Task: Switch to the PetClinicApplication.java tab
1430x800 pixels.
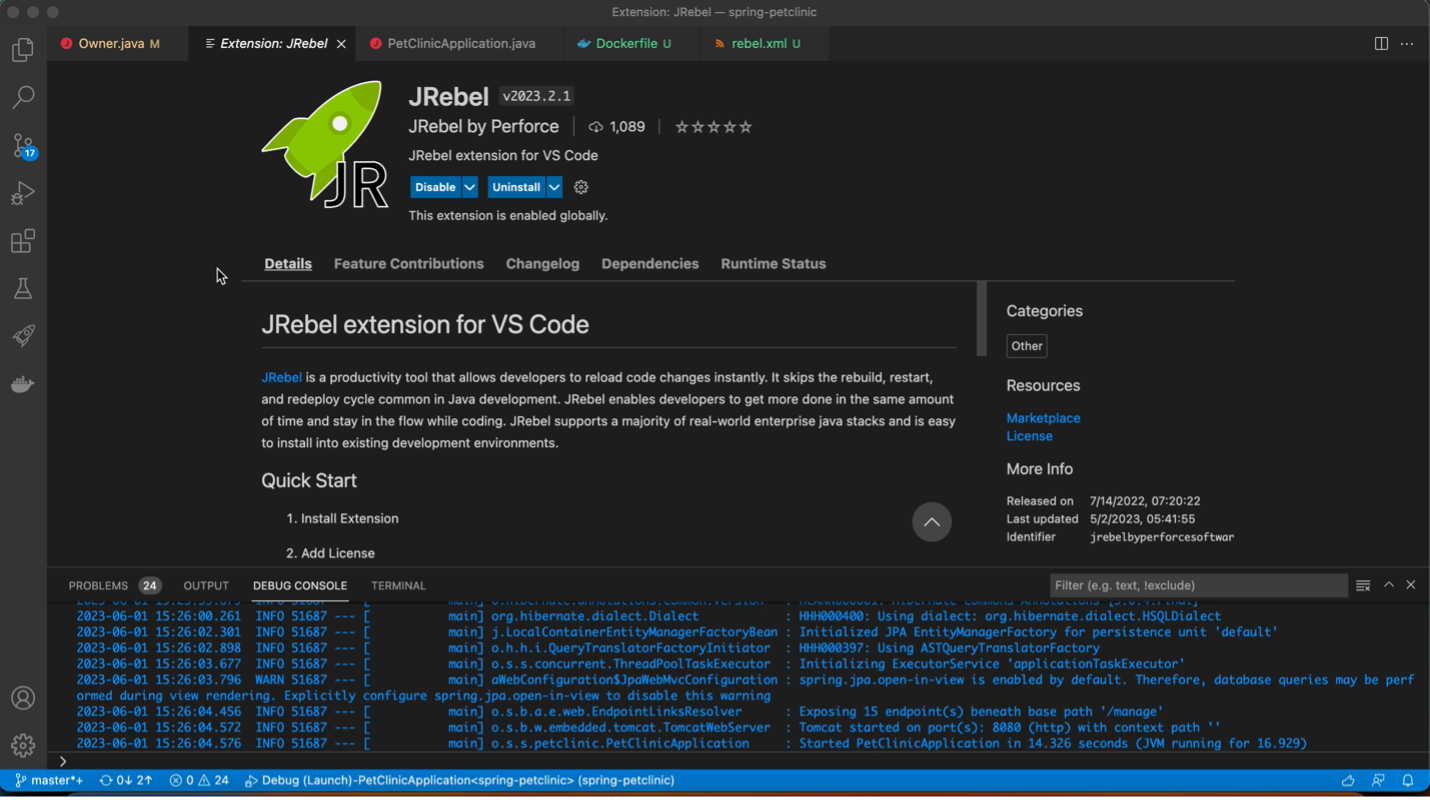Action: [x=461, y=44]
